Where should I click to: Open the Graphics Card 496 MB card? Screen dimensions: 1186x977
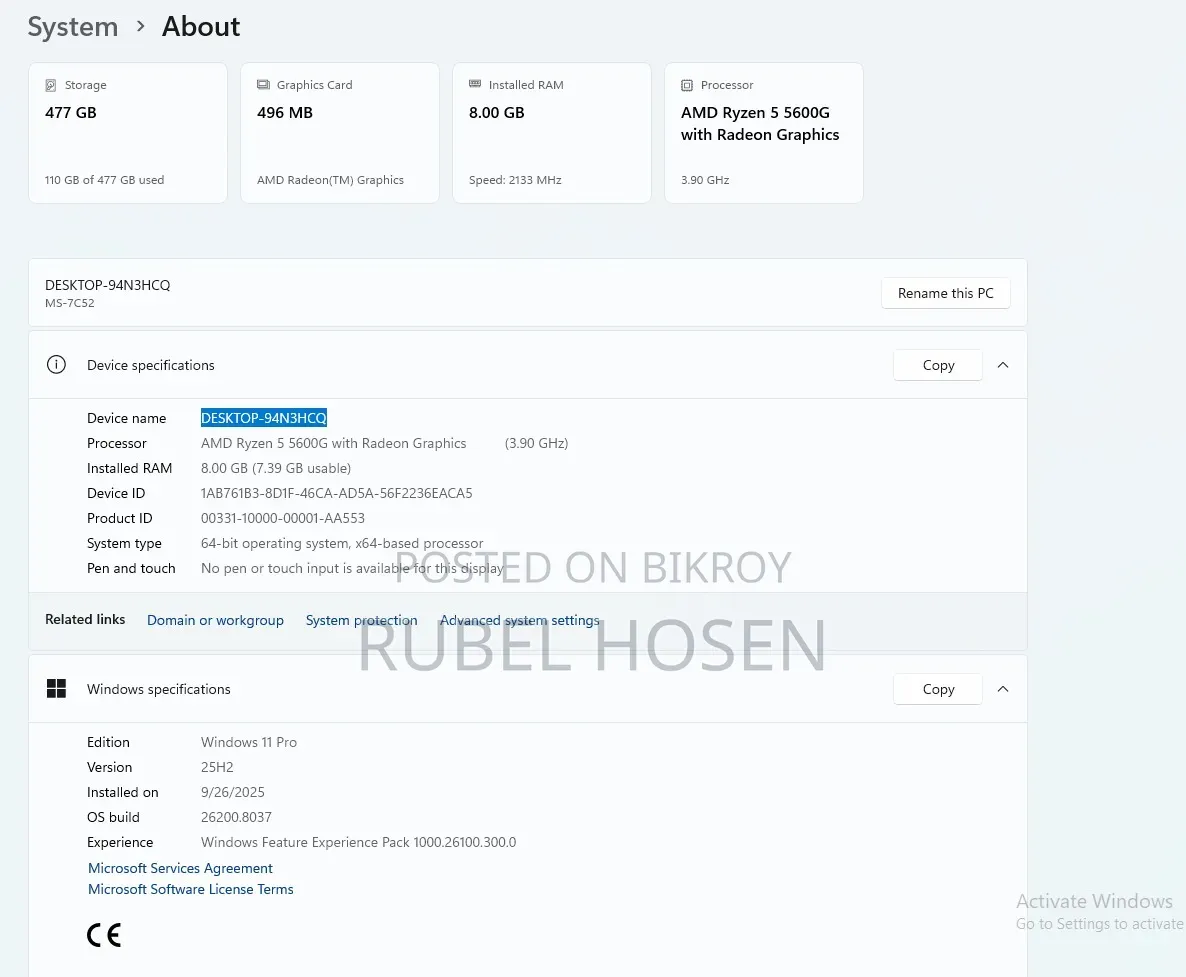click(340, 133)
